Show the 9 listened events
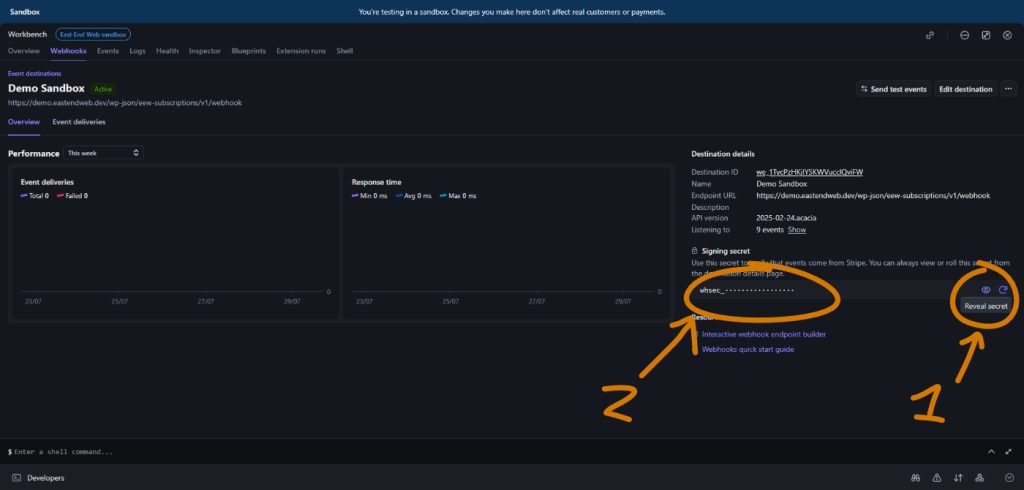 (x=797, y=230)
